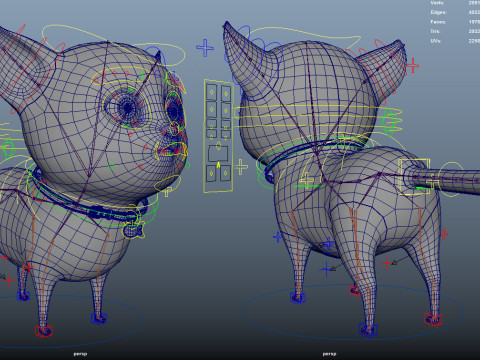
Task: Click the persp camera label under the front view
Action: pyautogui.click(x=80, y=354)
